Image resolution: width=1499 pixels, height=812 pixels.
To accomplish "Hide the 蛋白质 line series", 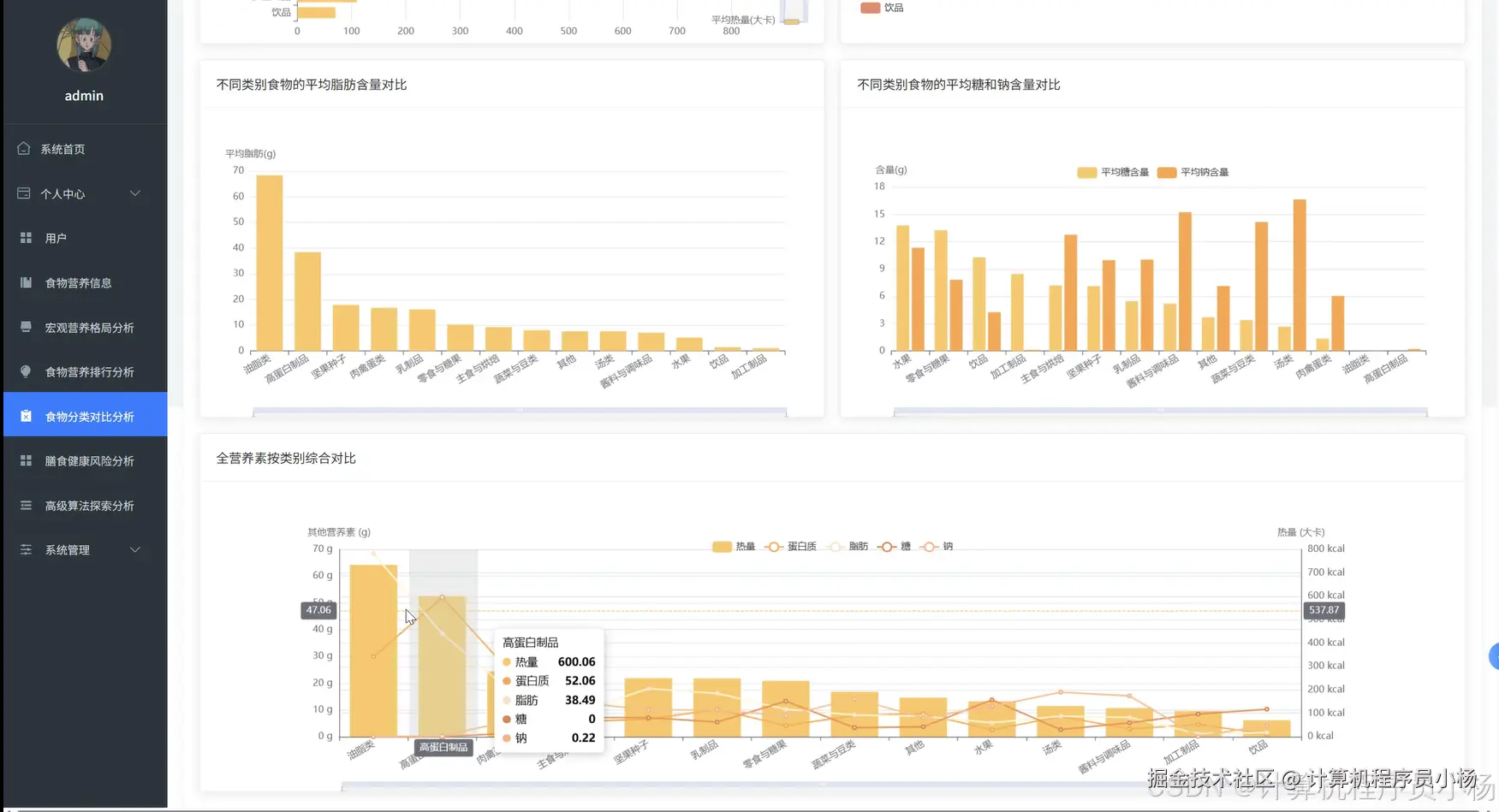I will [x=790, y=546].
